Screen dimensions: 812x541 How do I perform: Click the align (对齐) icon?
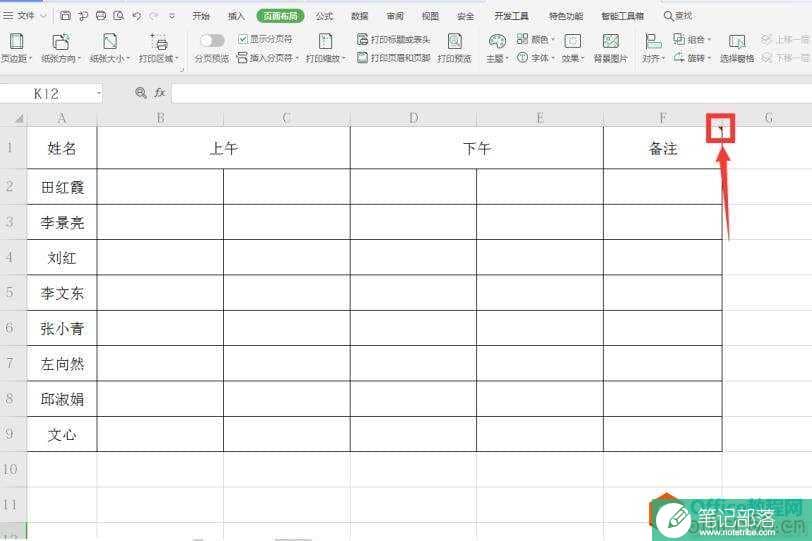653,41
